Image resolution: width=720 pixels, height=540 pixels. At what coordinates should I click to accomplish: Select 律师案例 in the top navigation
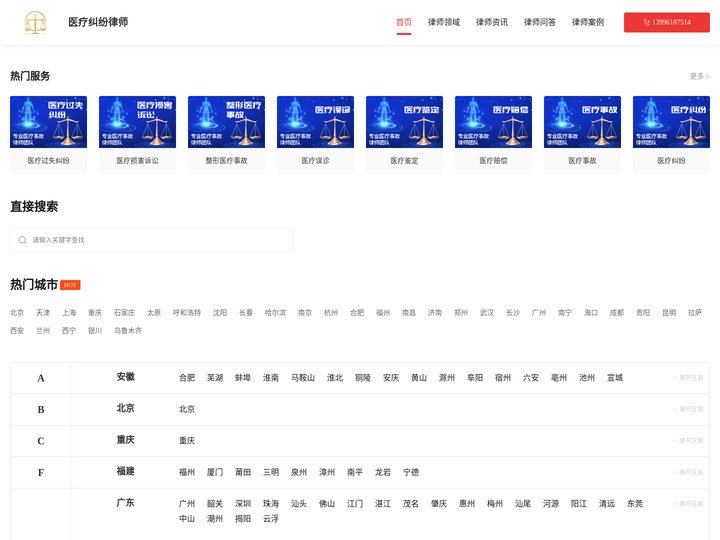(588, 22)
